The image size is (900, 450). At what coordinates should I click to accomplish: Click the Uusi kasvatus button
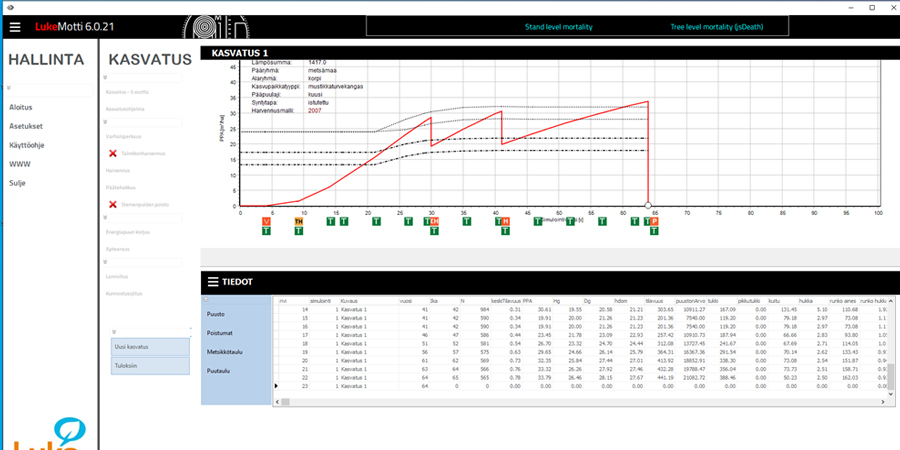point(149,346)
